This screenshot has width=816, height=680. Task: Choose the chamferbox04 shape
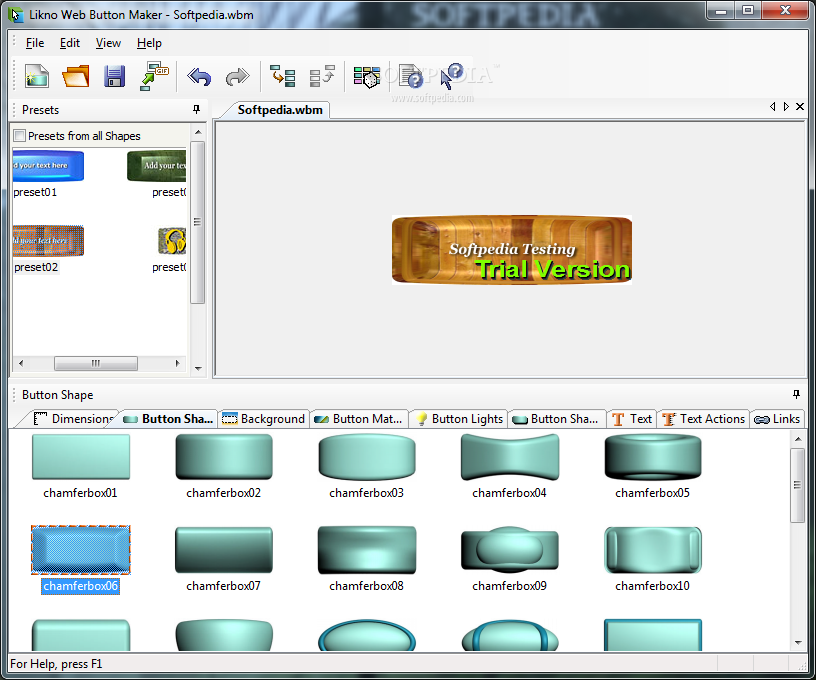pos(510,457)
